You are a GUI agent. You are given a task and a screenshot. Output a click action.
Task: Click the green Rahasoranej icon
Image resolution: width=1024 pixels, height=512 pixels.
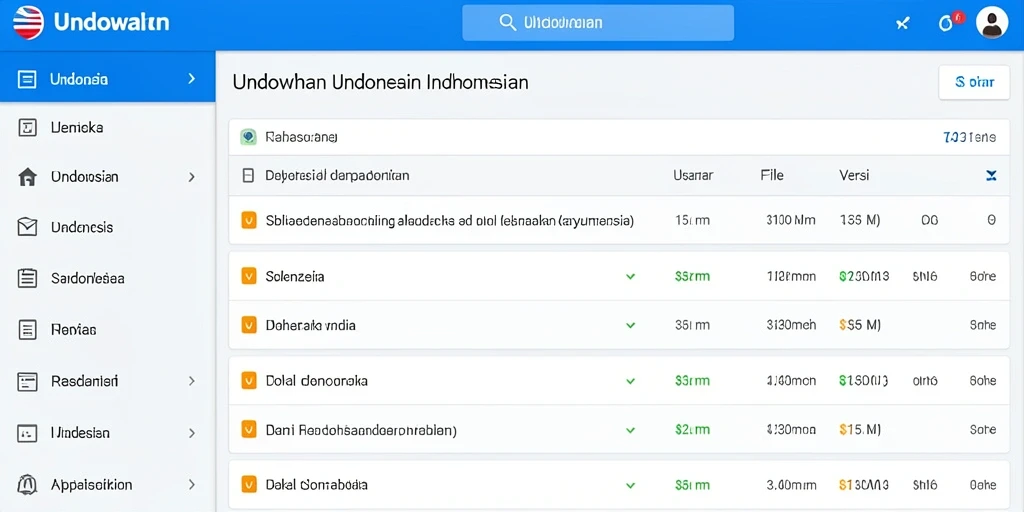(x=248, y=137)
